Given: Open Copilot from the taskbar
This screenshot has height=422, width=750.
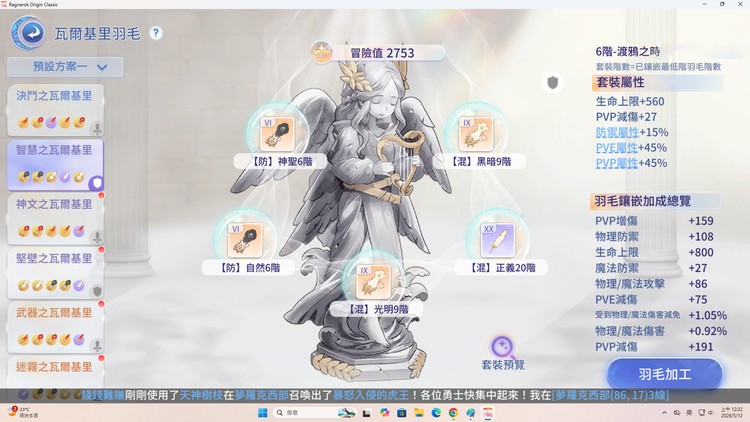Looking at the screenshot, I should click(384, 412).
